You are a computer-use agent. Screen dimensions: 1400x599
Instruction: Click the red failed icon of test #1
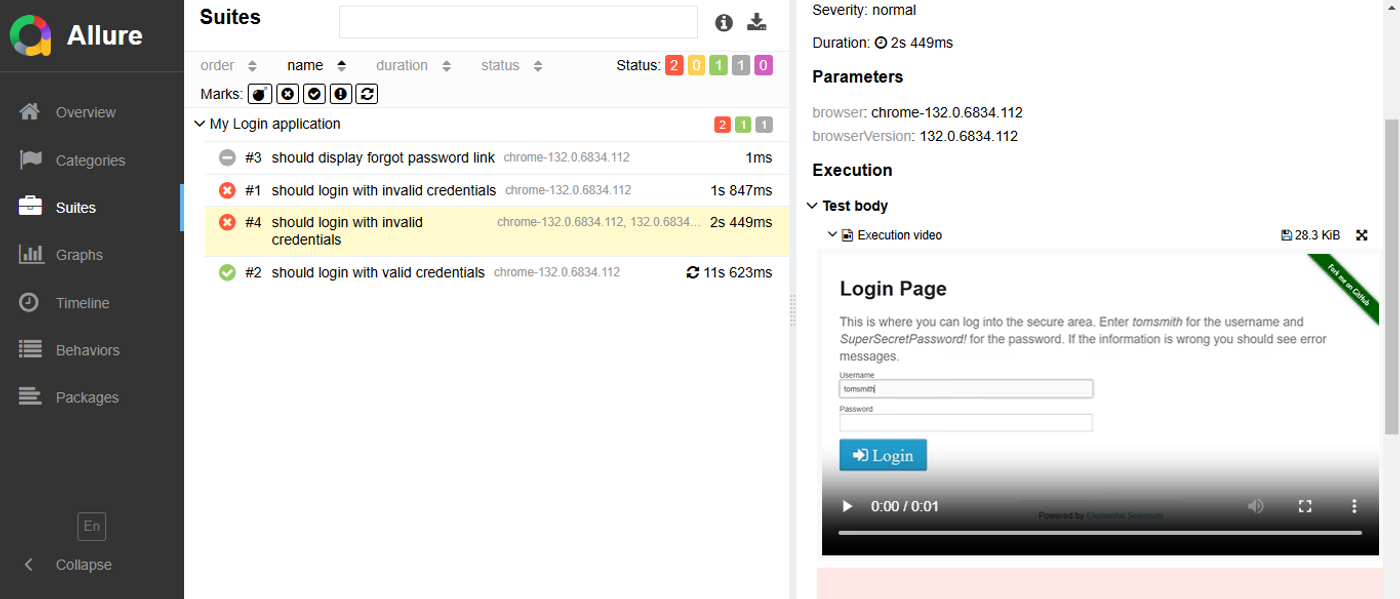tap(227, 190)
